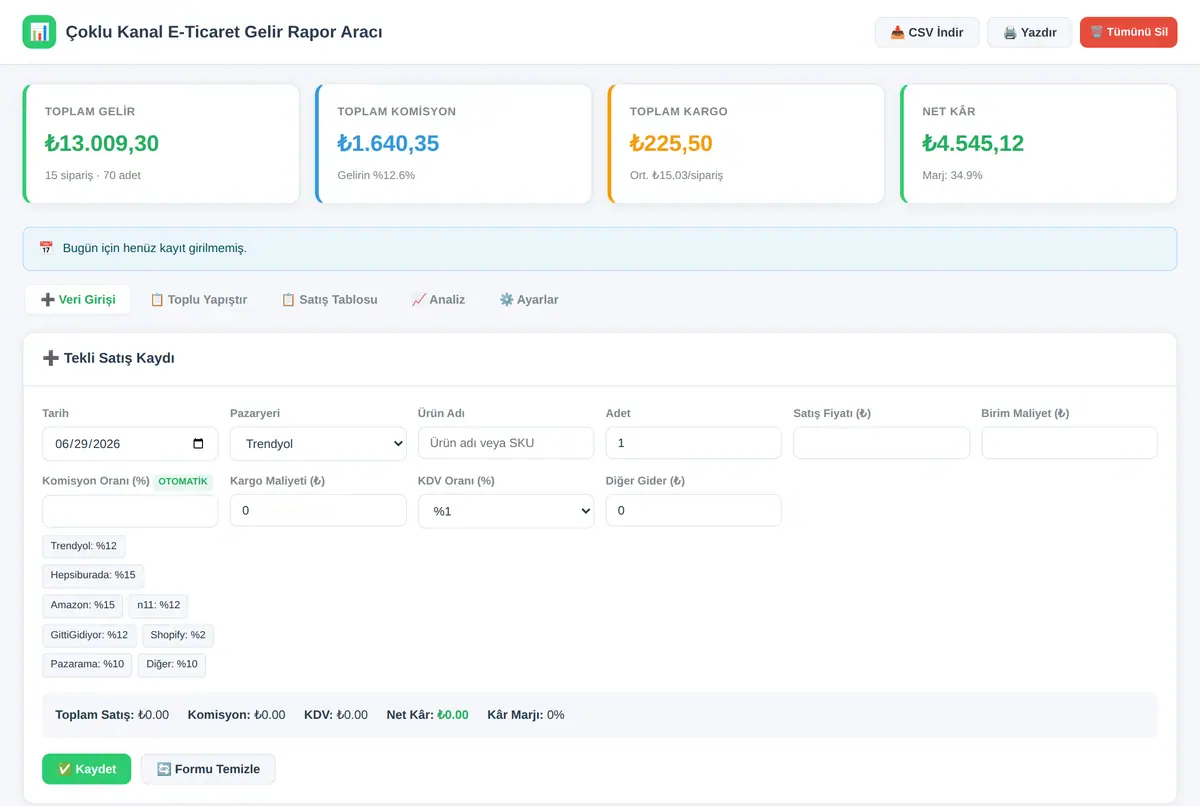Click the calendar icon in the info banner

point(46,248)
